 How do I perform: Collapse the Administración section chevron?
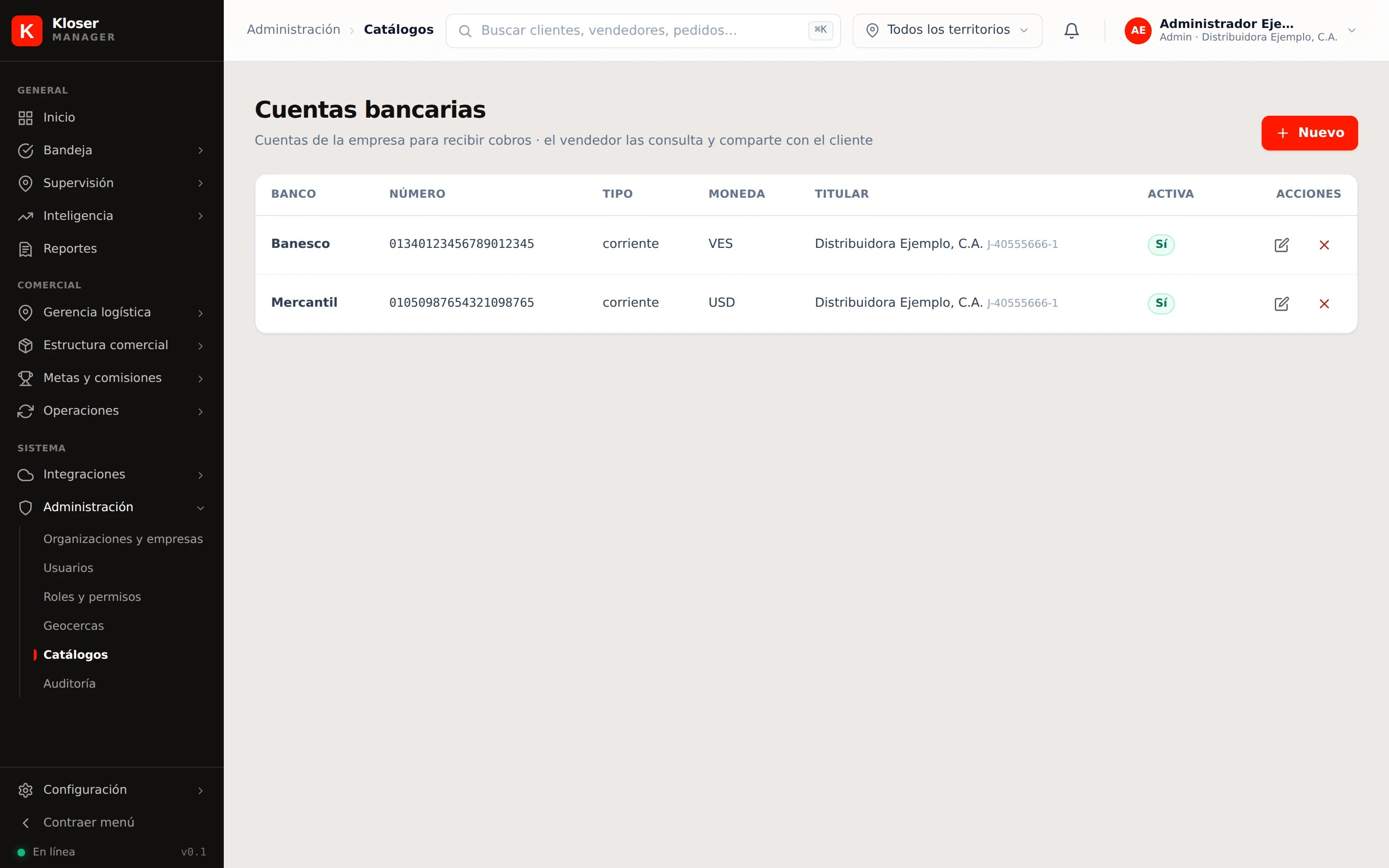point(200,507)
